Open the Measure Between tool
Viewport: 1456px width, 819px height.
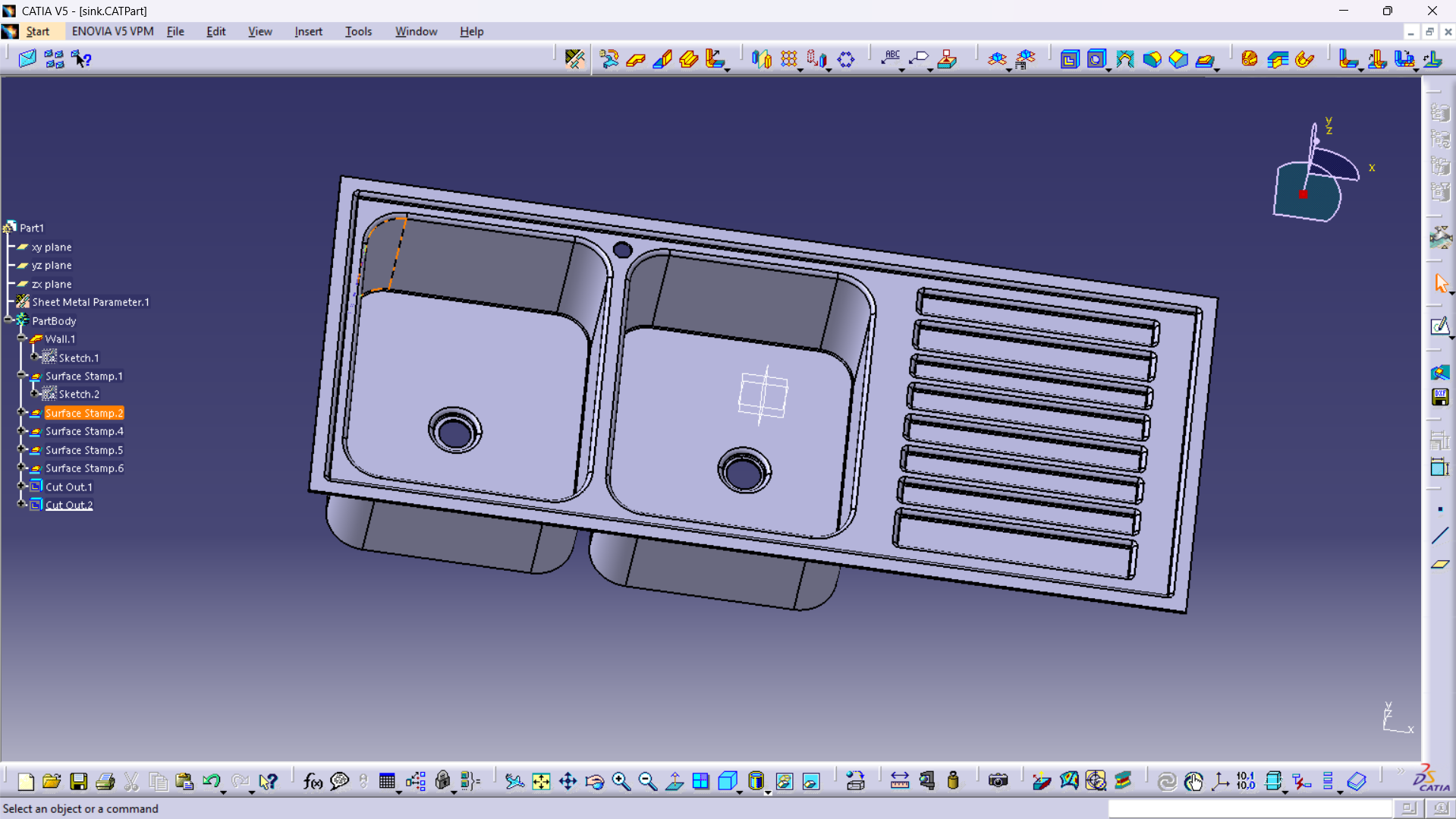click(900, 781)
